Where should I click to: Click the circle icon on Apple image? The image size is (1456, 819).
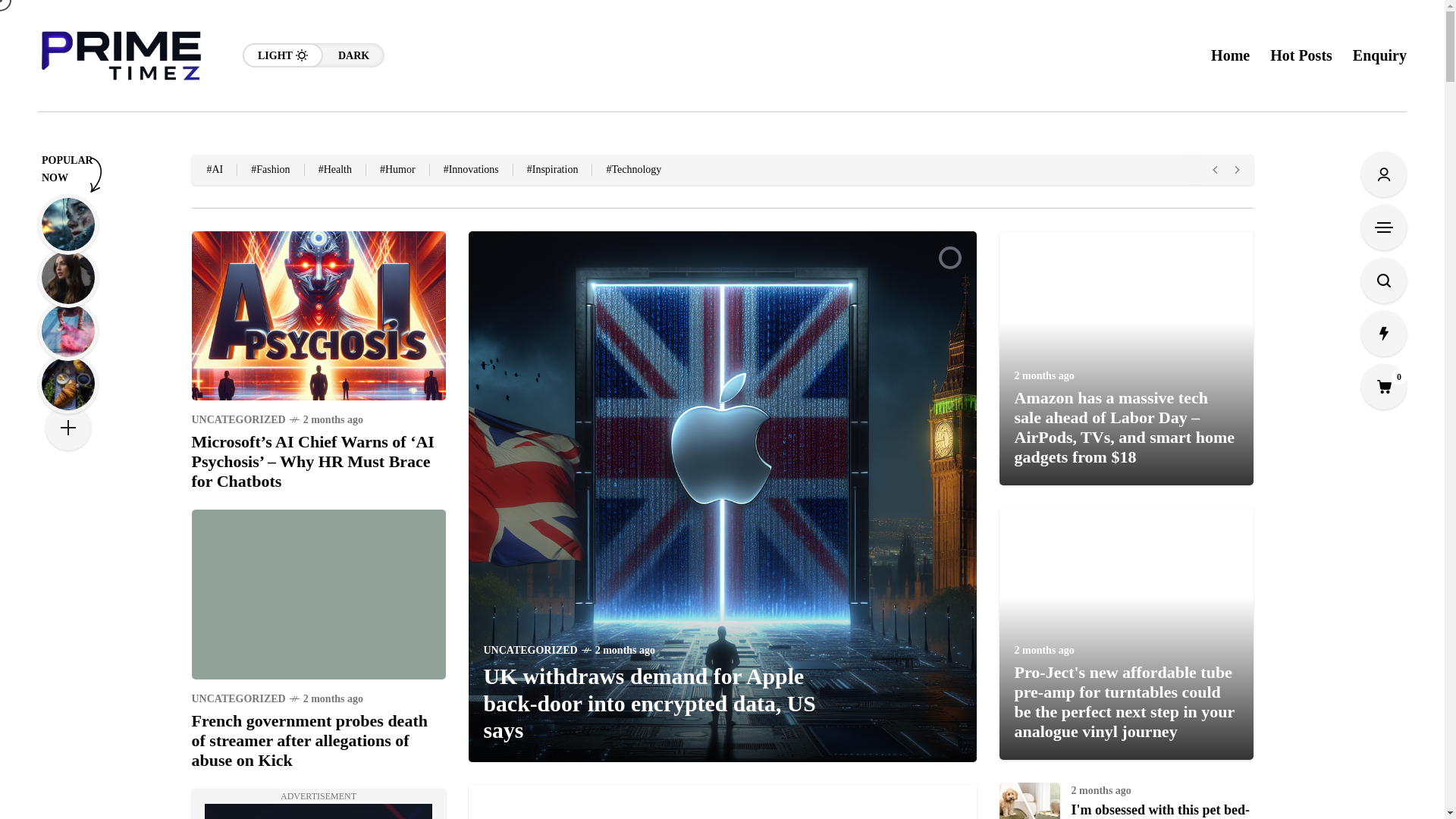pos(949,258)
